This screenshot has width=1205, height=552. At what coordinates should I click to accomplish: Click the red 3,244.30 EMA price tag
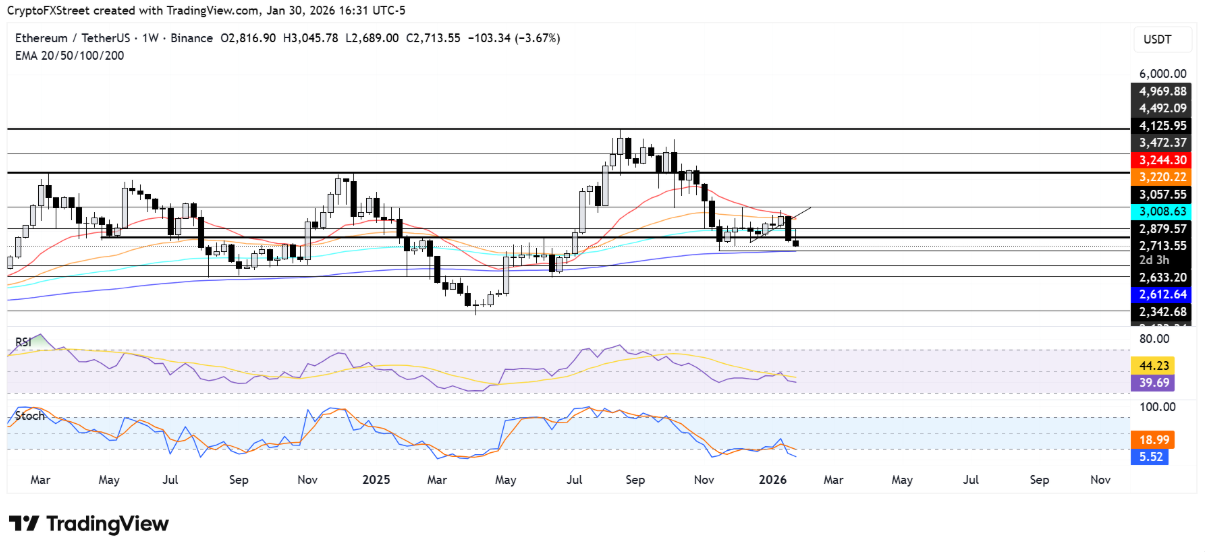[1160, 160]
